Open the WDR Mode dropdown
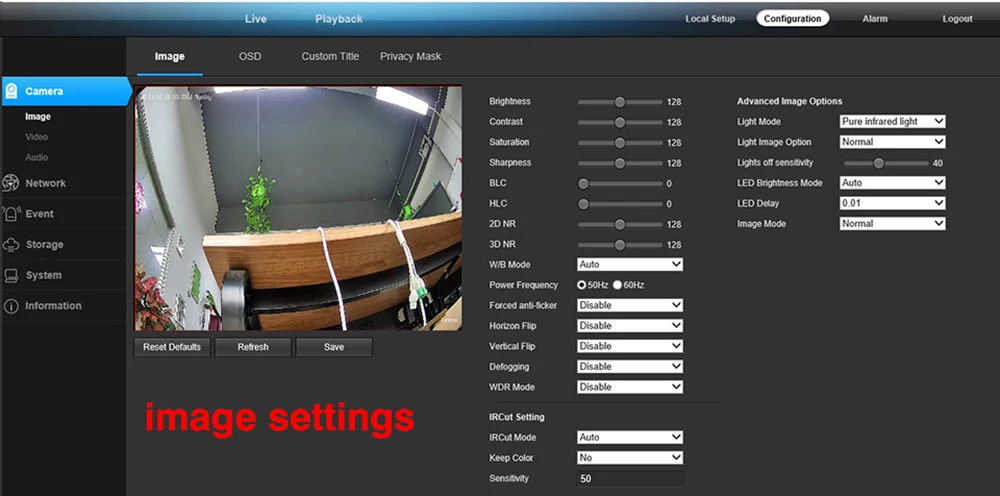 click(x=629, y=387)
